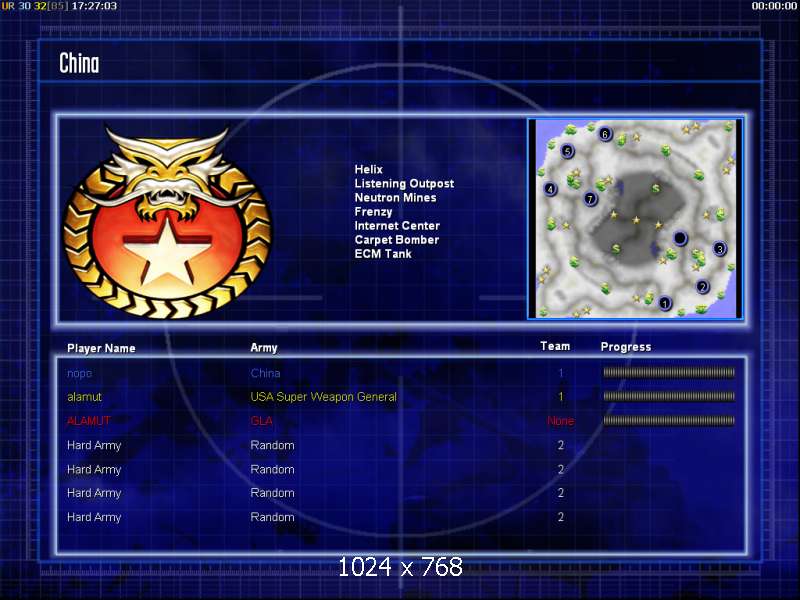Click the 17:27:03 clock in top bar

pos(94,6)
